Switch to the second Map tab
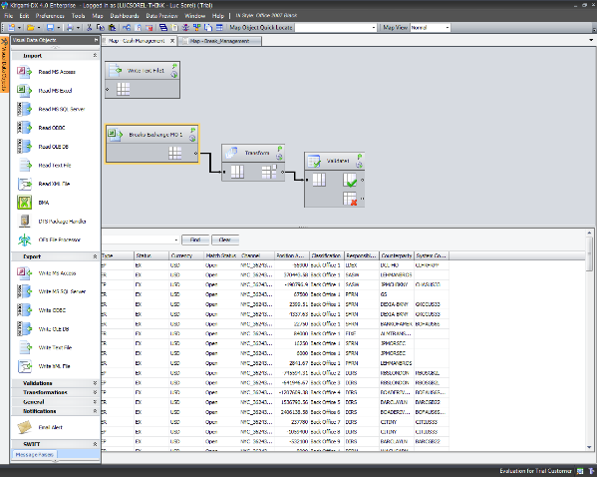 (x=220, y=41)
